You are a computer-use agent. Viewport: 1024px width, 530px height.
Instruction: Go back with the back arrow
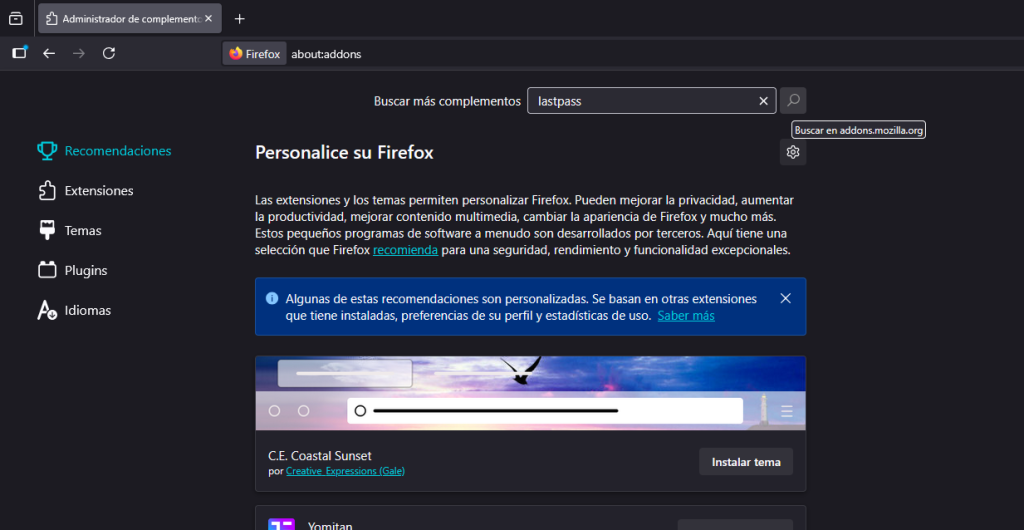[49, 53]
